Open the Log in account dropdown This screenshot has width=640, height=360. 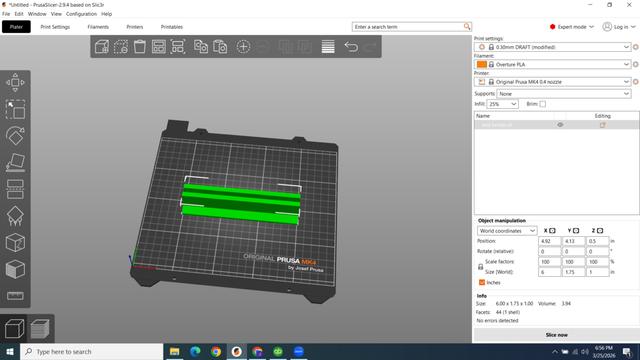[x=620, y=27]
